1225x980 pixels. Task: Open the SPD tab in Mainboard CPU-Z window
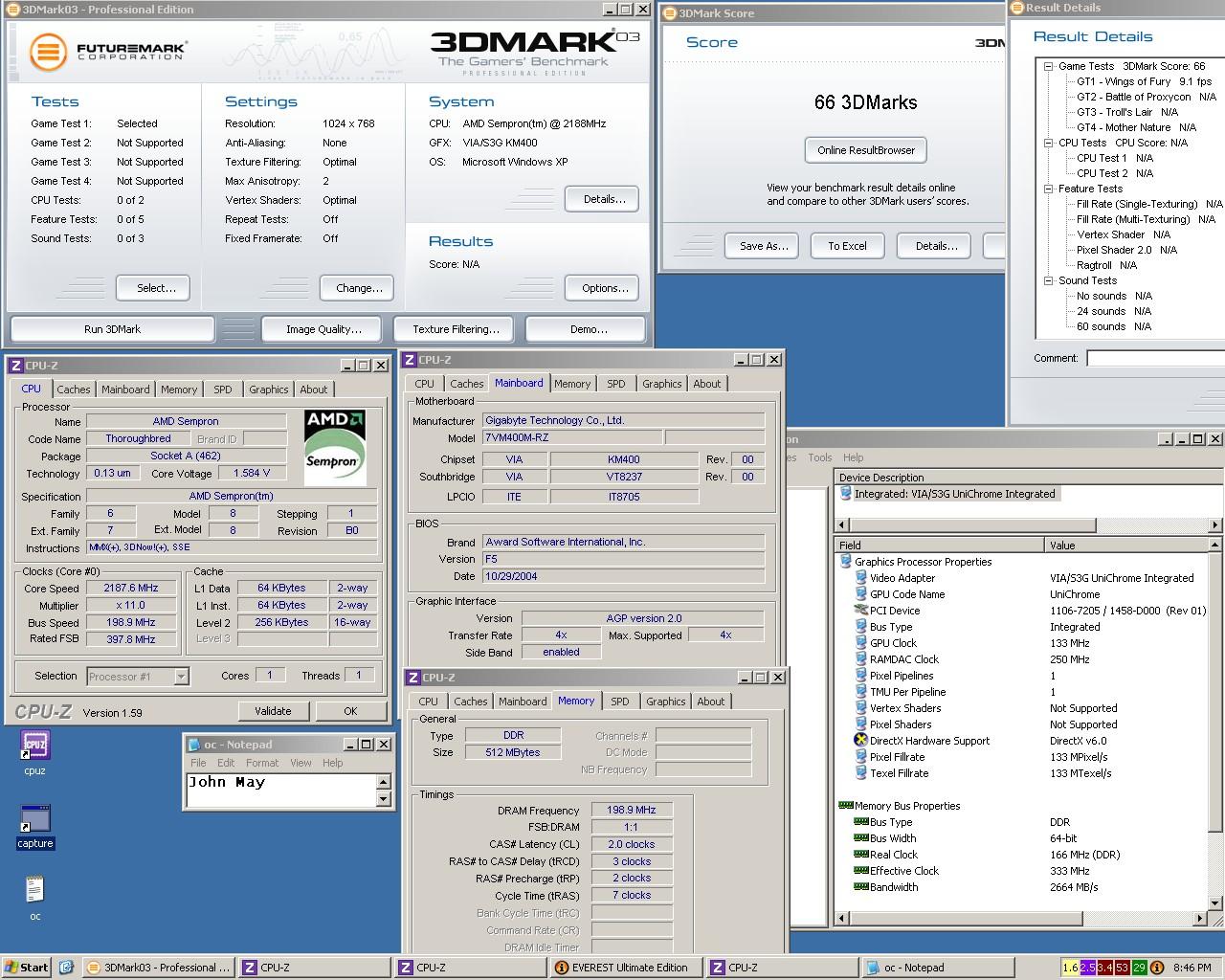pyautogui.click(x=616, y=384)
